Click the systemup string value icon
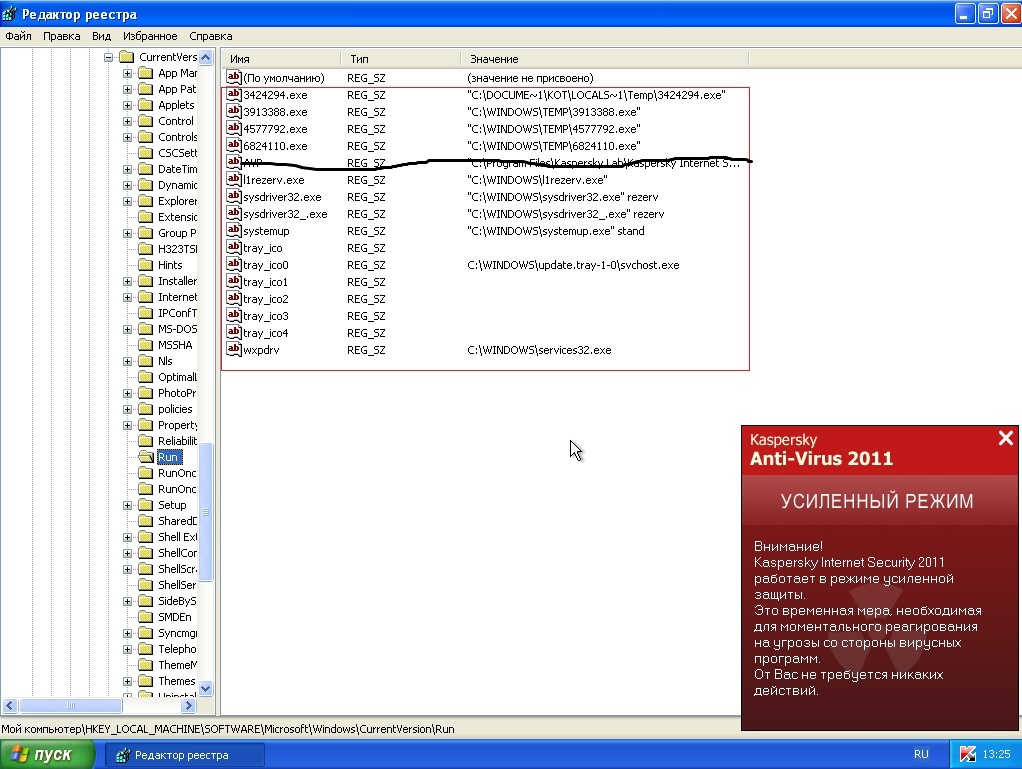 (234, 231)
